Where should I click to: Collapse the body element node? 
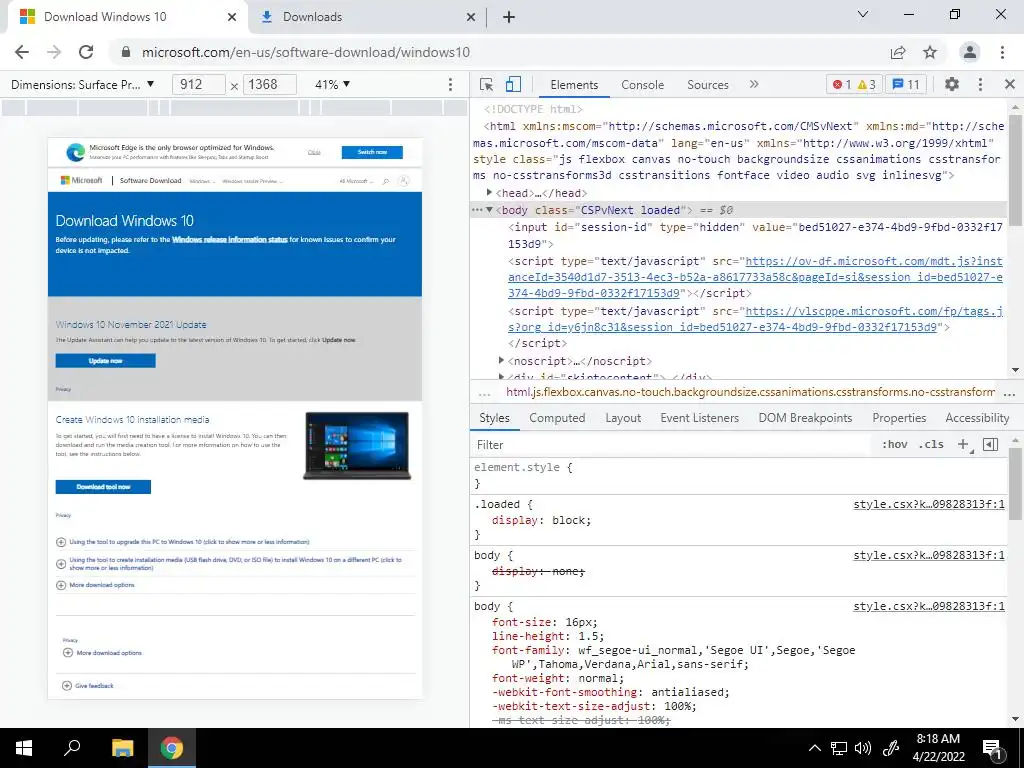(489, 210)
